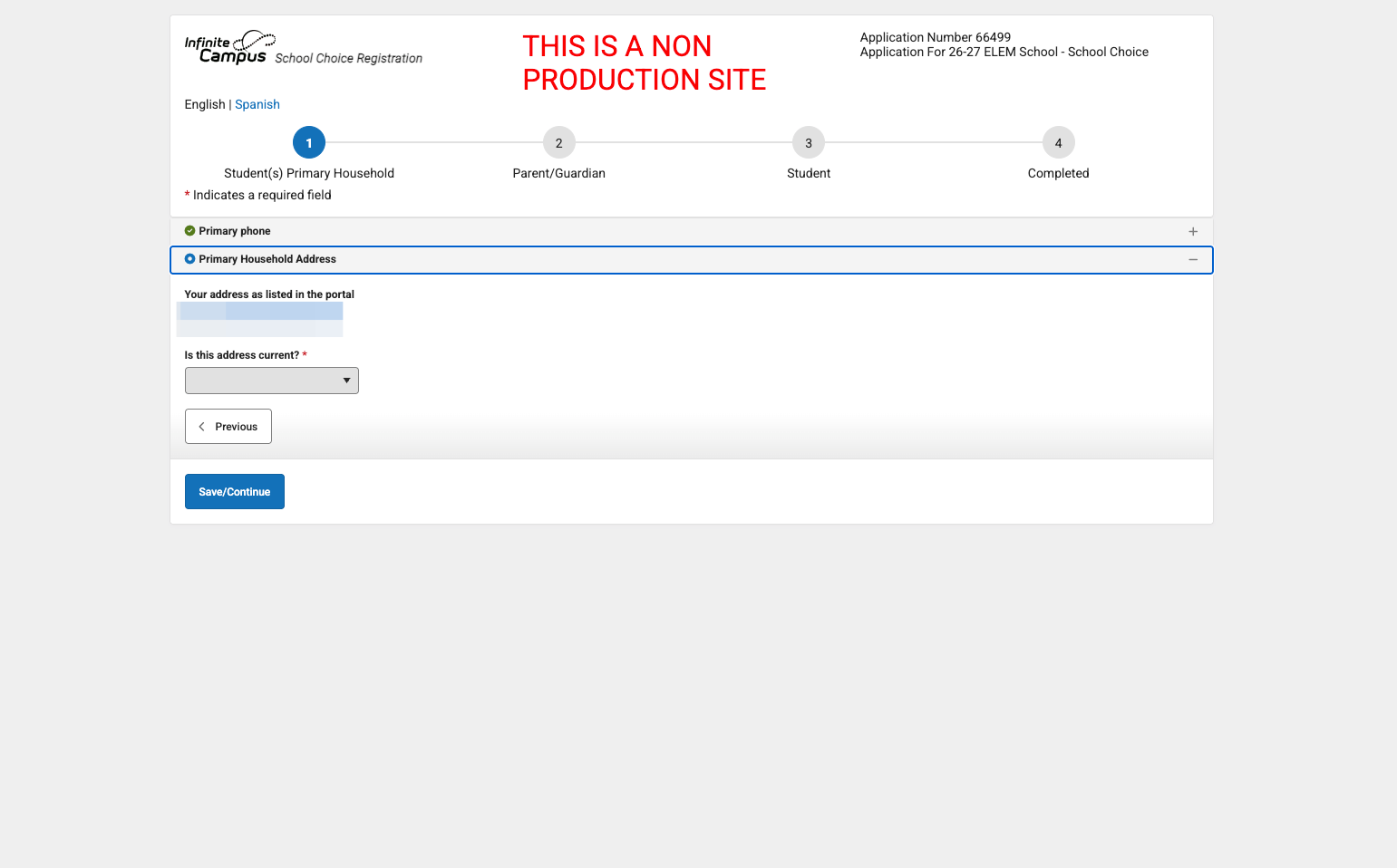This screenshot has width=1397, height=868.
Task: Click 'Your address as listed in the portal' label
Action: (x=269, y=294)
